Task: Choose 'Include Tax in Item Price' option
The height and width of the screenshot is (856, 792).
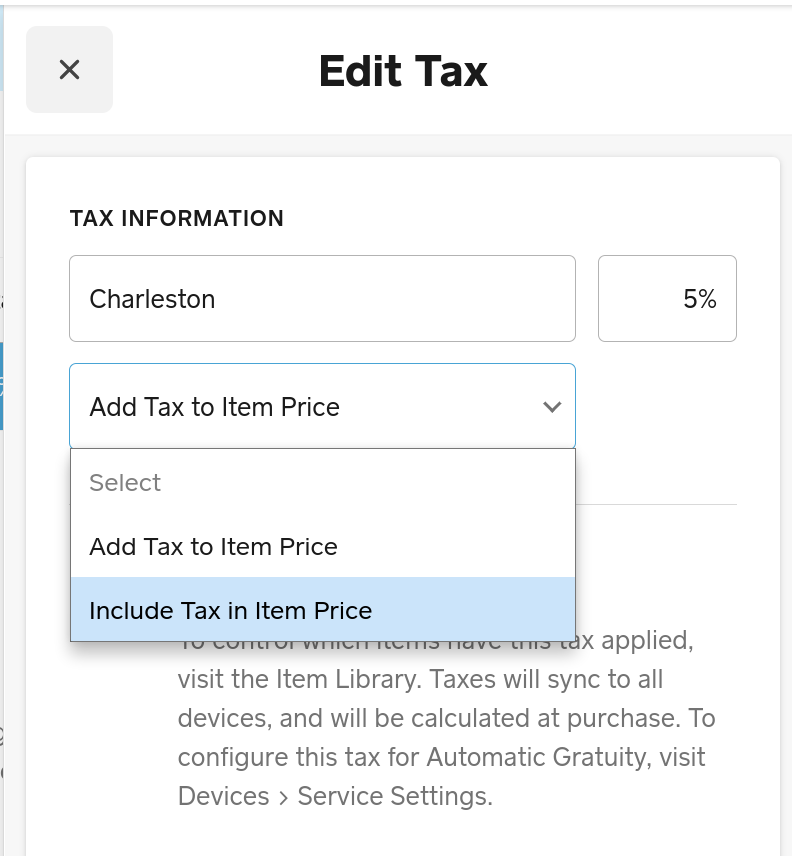Action: pyautogui.click(x=231, y=610)
